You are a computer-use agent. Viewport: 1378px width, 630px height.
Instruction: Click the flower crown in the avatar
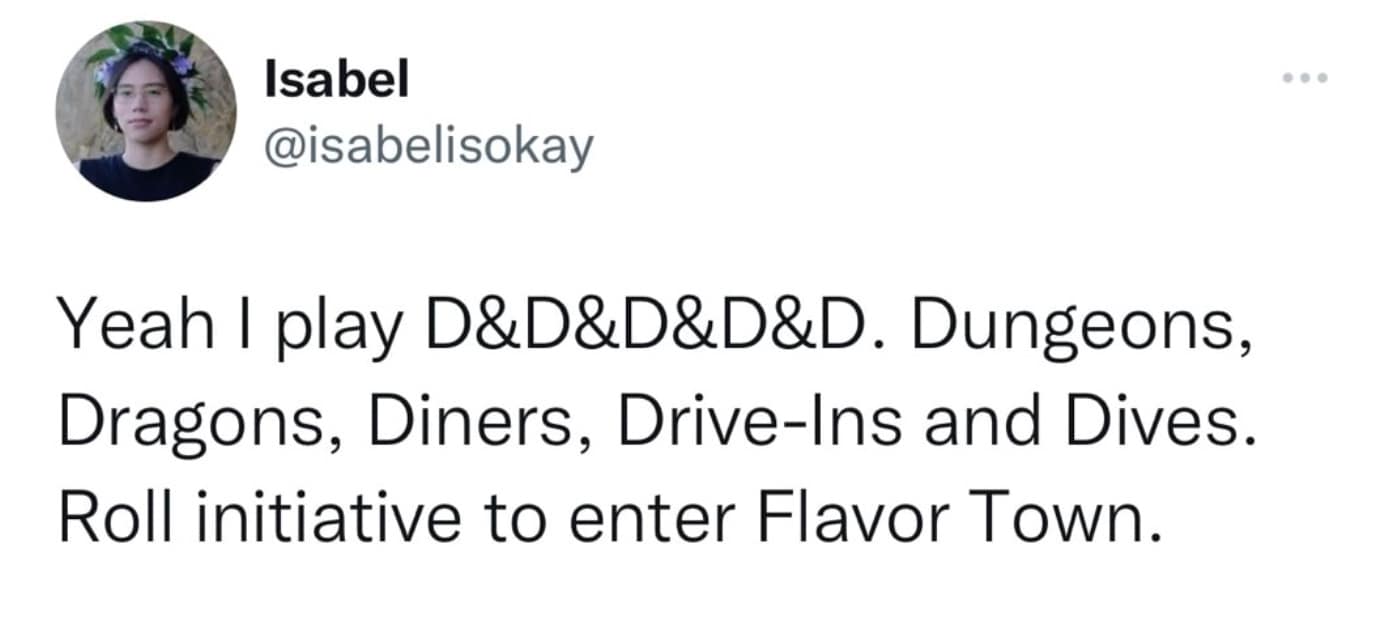pos(150,45)
